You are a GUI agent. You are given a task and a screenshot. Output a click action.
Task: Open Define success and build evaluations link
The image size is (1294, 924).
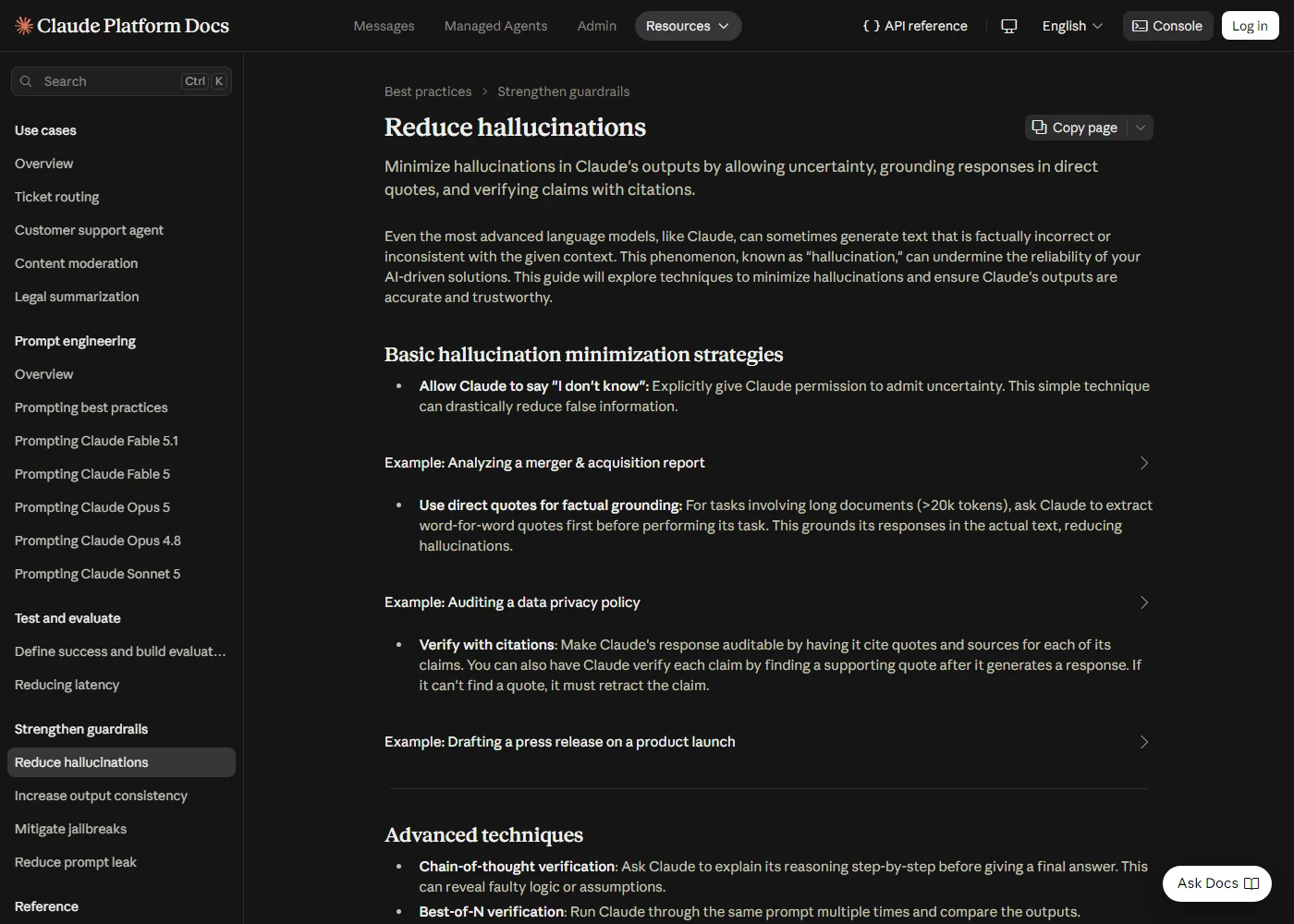coord(120,651)
